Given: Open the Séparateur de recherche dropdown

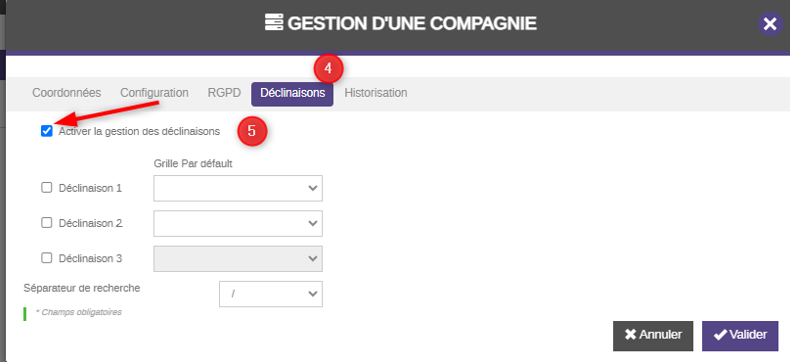Looking at the screenshot, I should point(271,294).
